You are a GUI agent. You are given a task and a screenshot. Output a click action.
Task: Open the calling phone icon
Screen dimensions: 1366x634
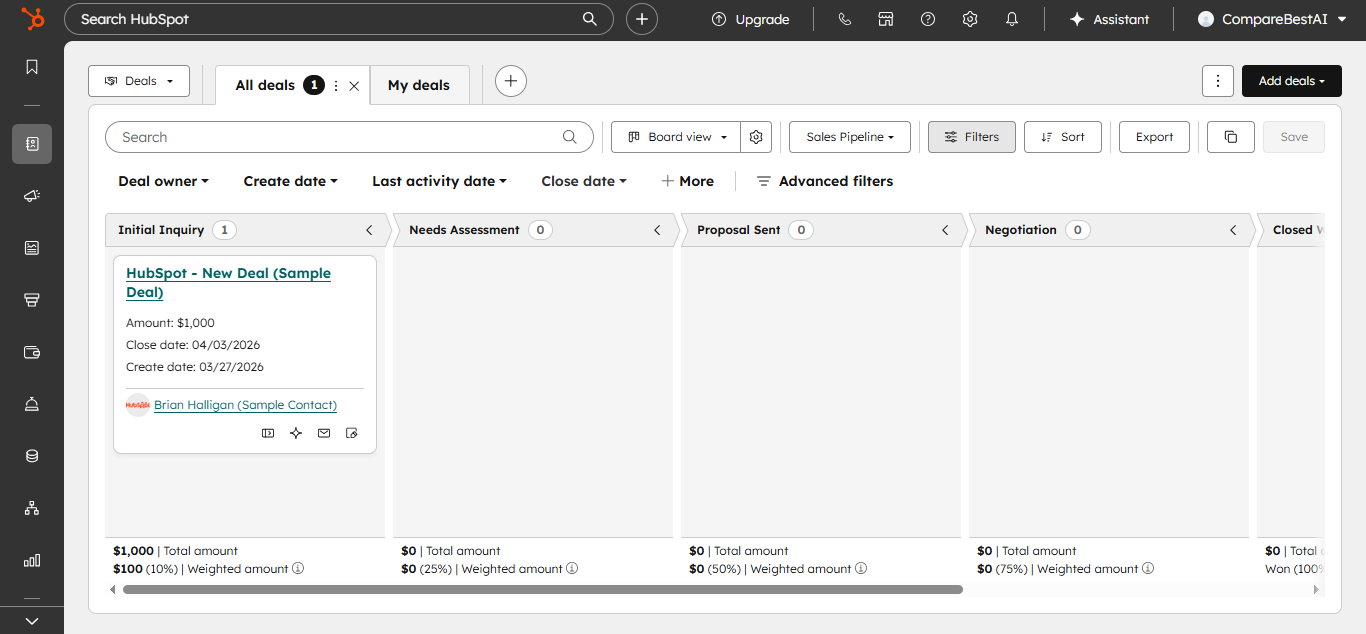[x=844, y=19]
